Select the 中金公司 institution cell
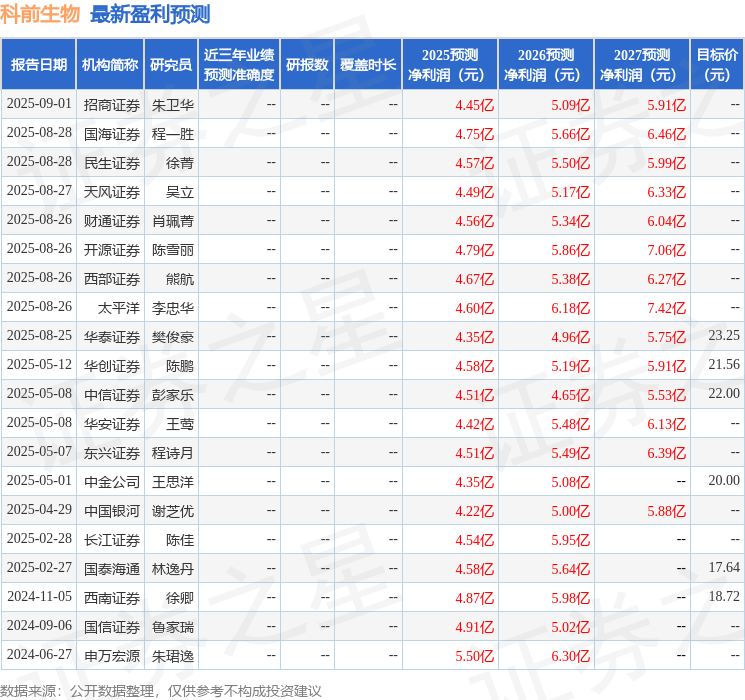Image resolution: width=745 pixels, height=700 pixels. [112, 482]
